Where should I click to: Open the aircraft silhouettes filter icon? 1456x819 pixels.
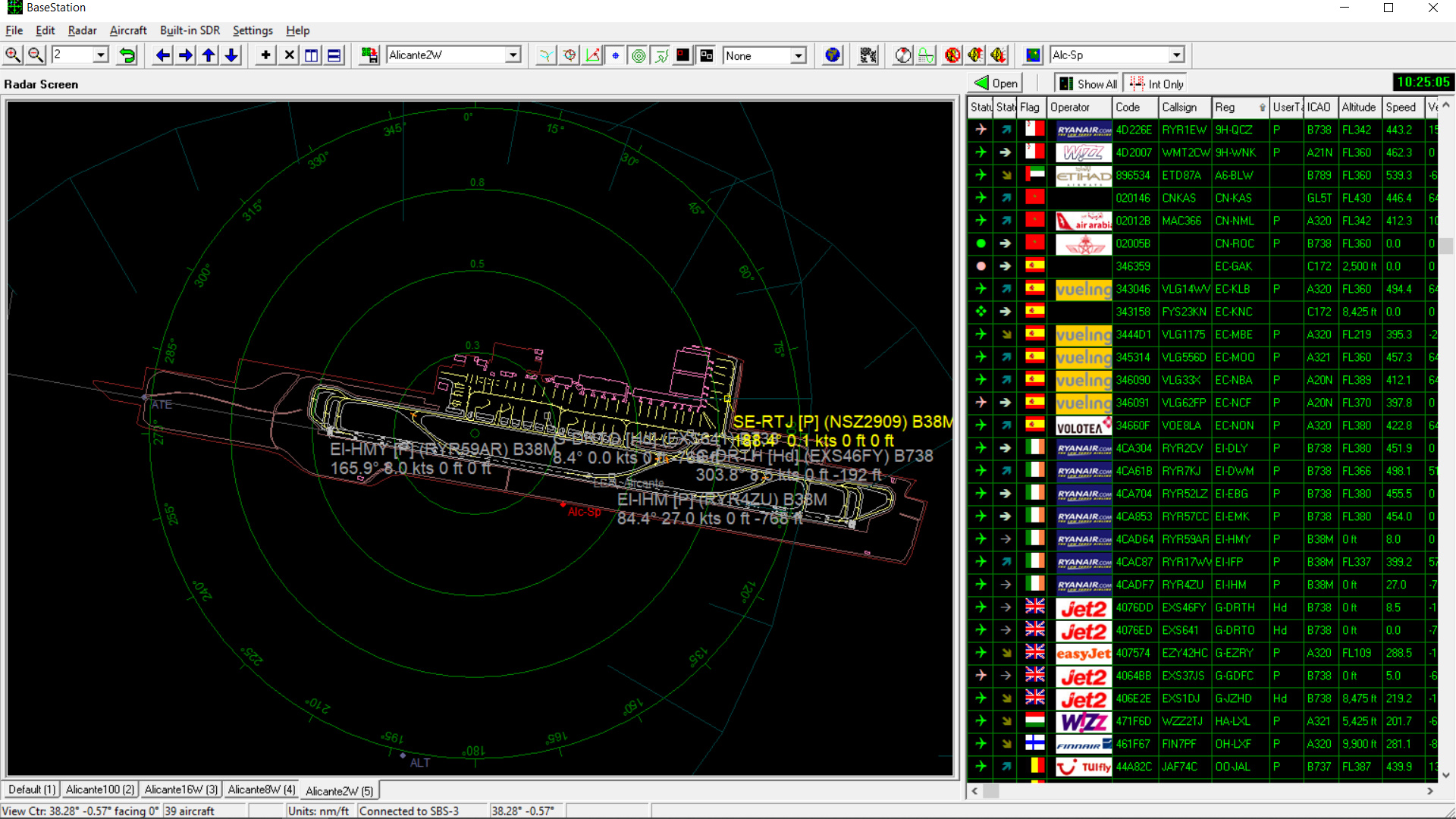click(x=868, y=55)
